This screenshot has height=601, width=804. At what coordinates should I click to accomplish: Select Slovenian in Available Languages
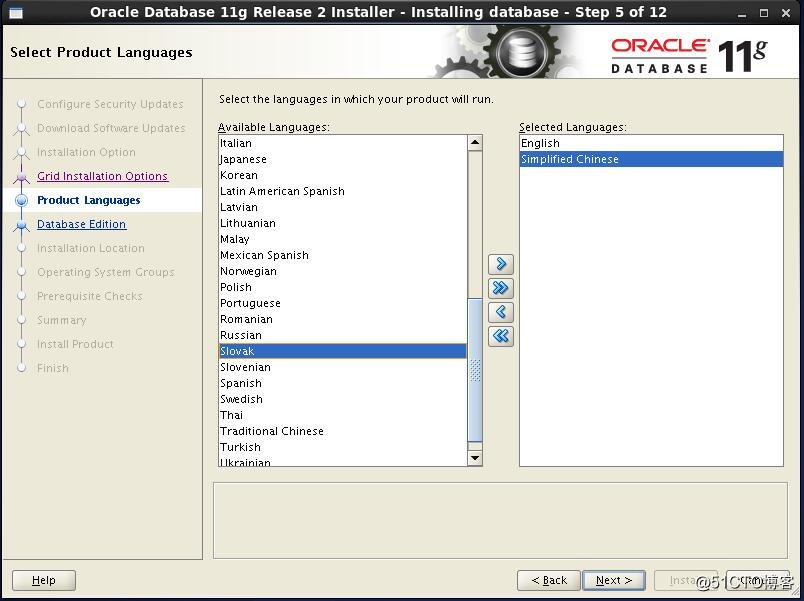[x=343, y=367]
